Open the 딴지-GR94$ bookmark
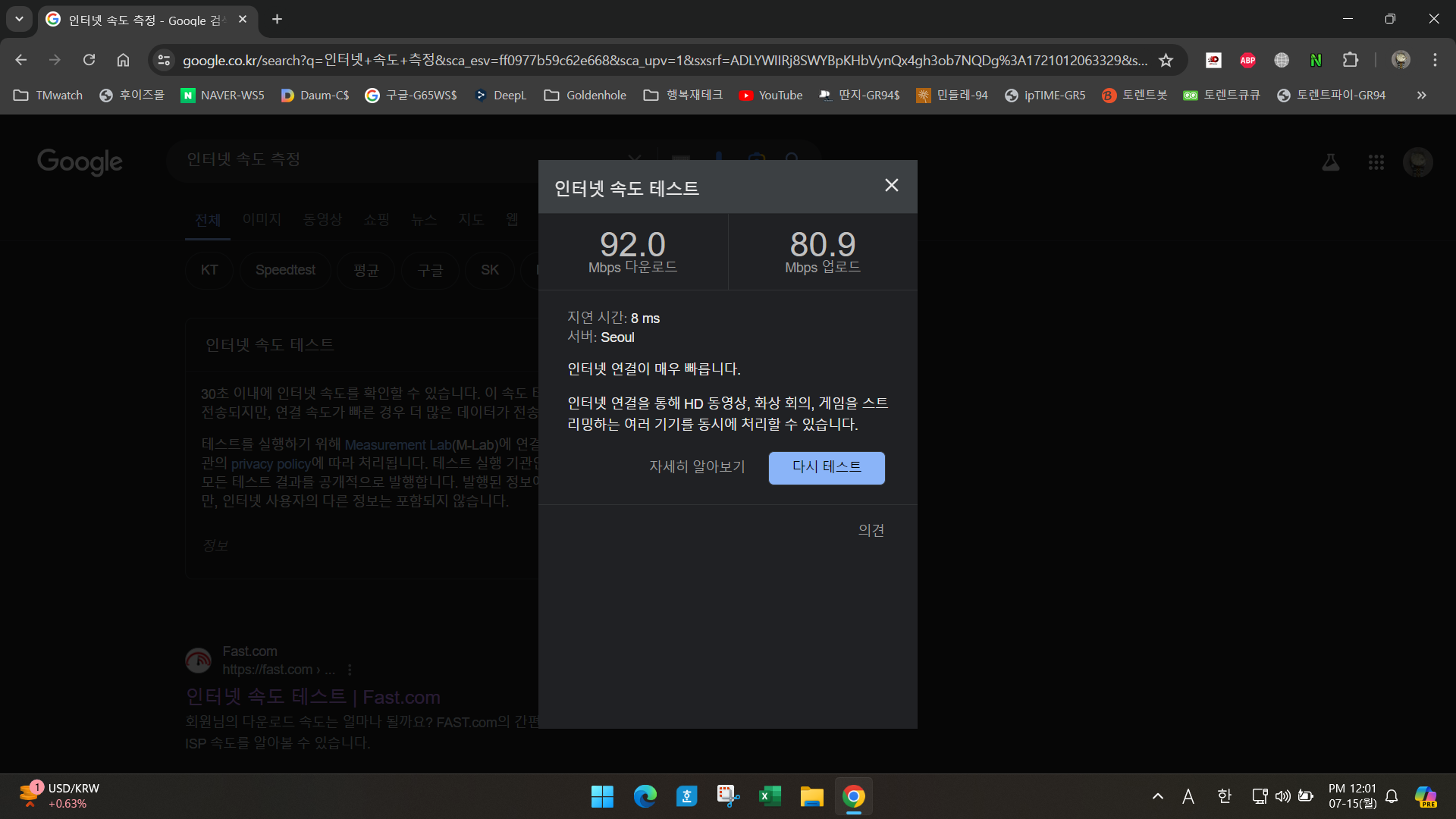Screen dimensions: 1456x819 tap(860, 95)
